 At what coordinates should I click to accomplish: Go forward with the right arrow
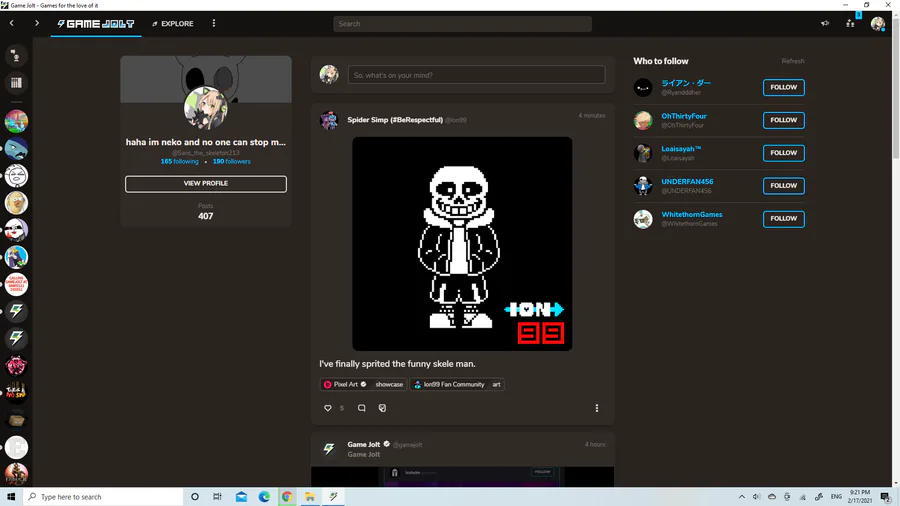pyautogui.click(x=37, y=24)
